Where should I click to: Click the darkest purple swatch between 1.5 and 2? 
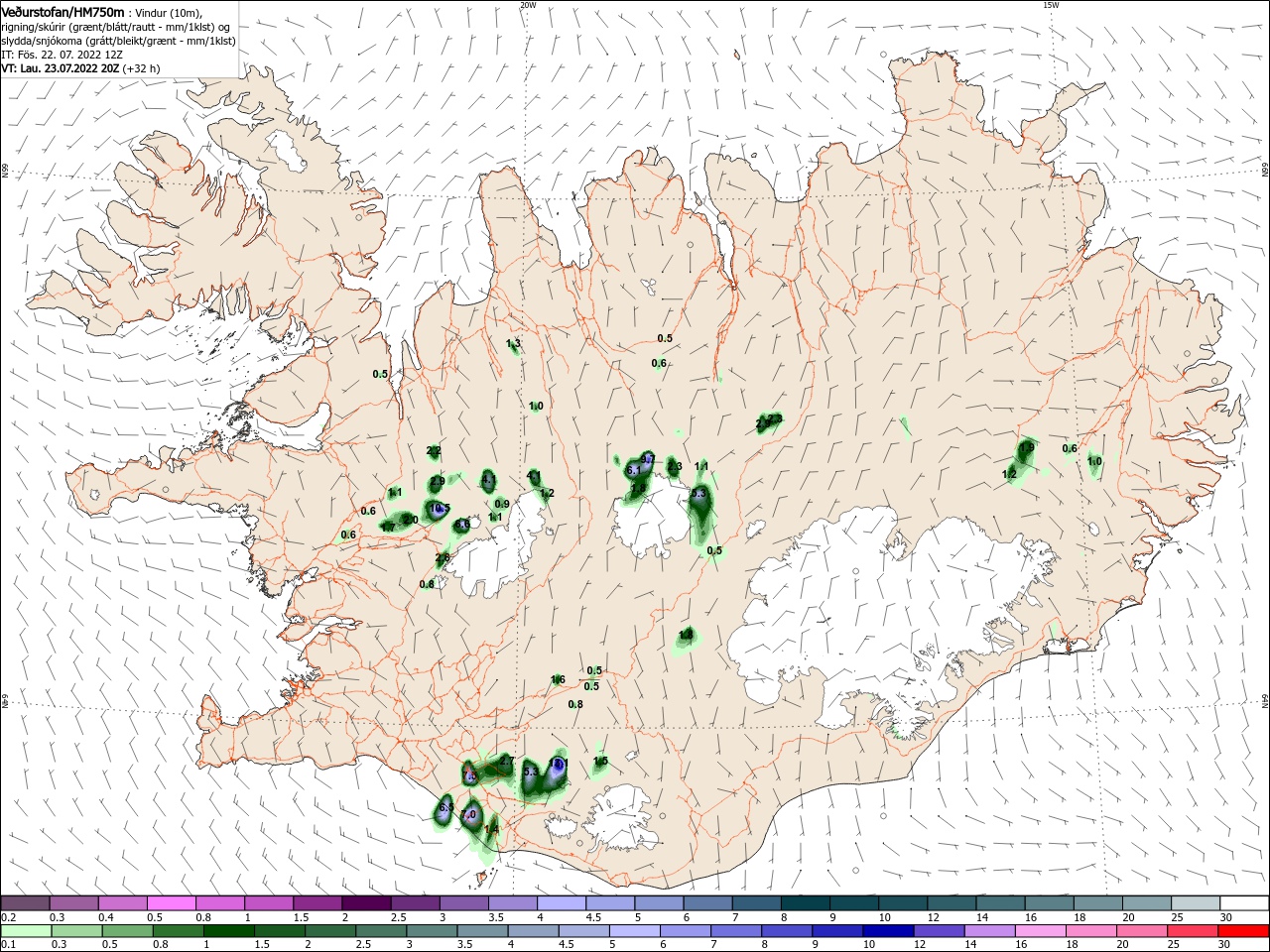366,902
